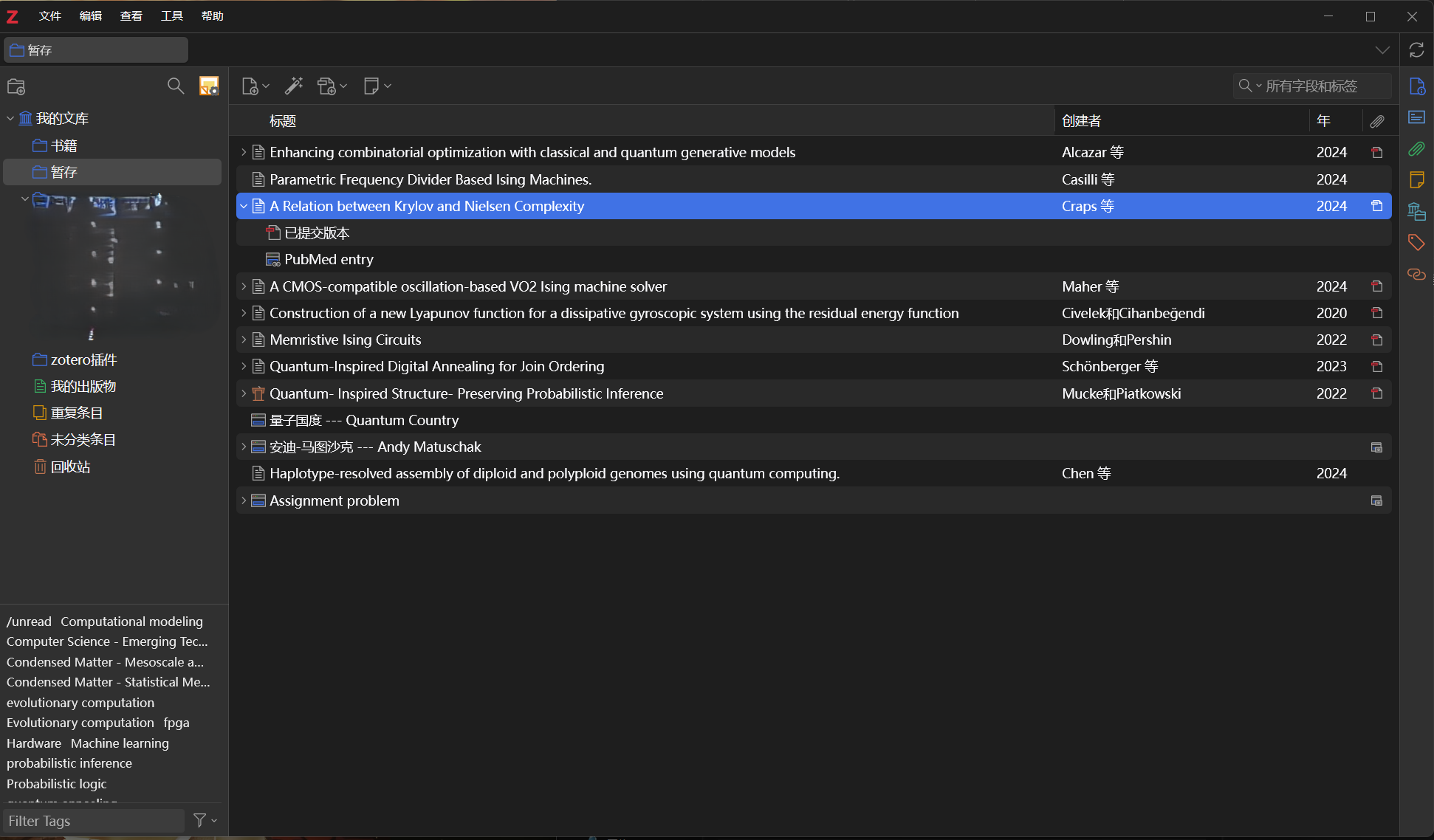
Task: Select the 'Machine learning' tag
Action: (120, 743)
